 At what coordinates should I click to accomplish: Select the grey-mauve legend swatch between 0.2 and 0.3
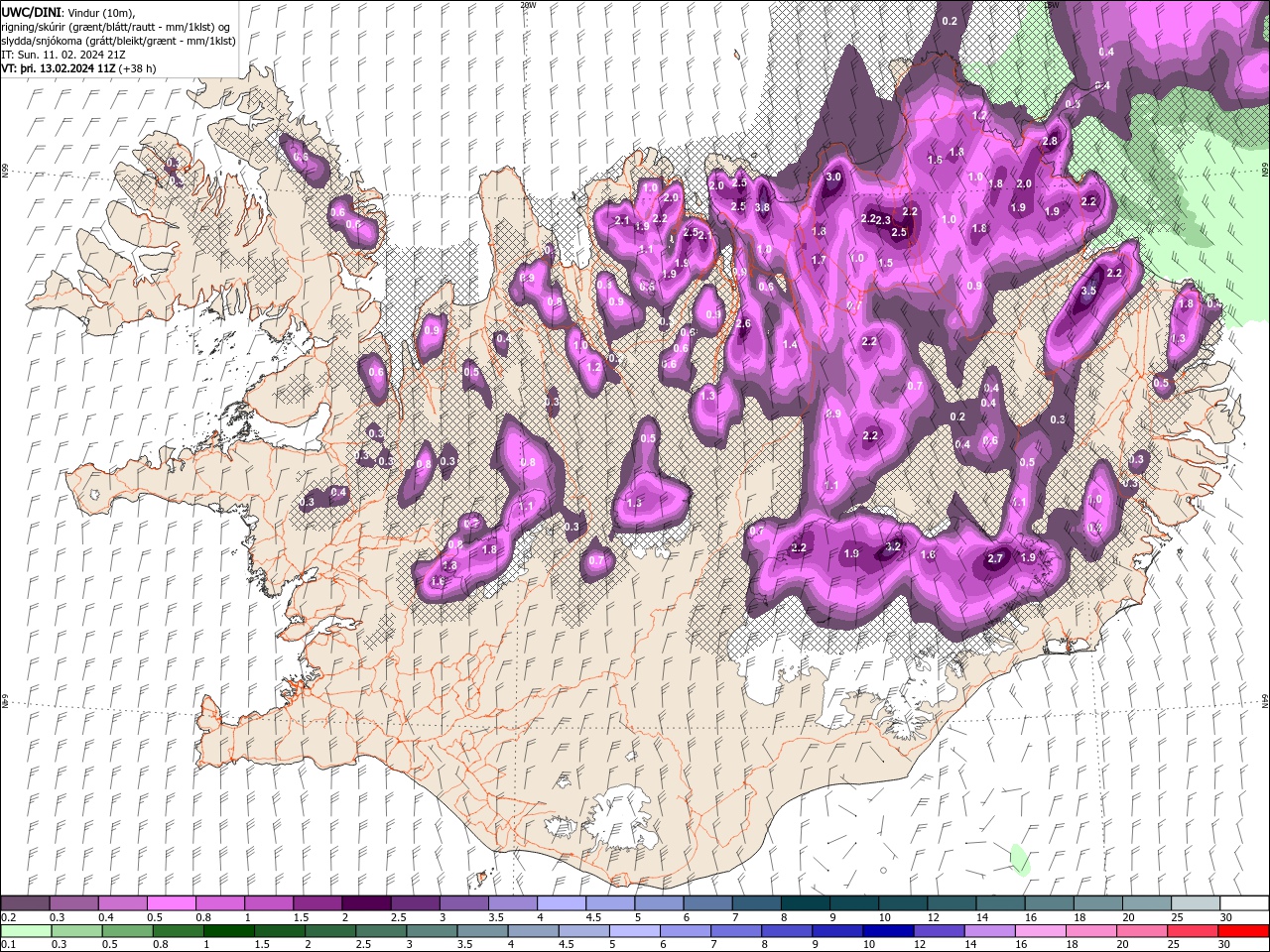[25, 903]
